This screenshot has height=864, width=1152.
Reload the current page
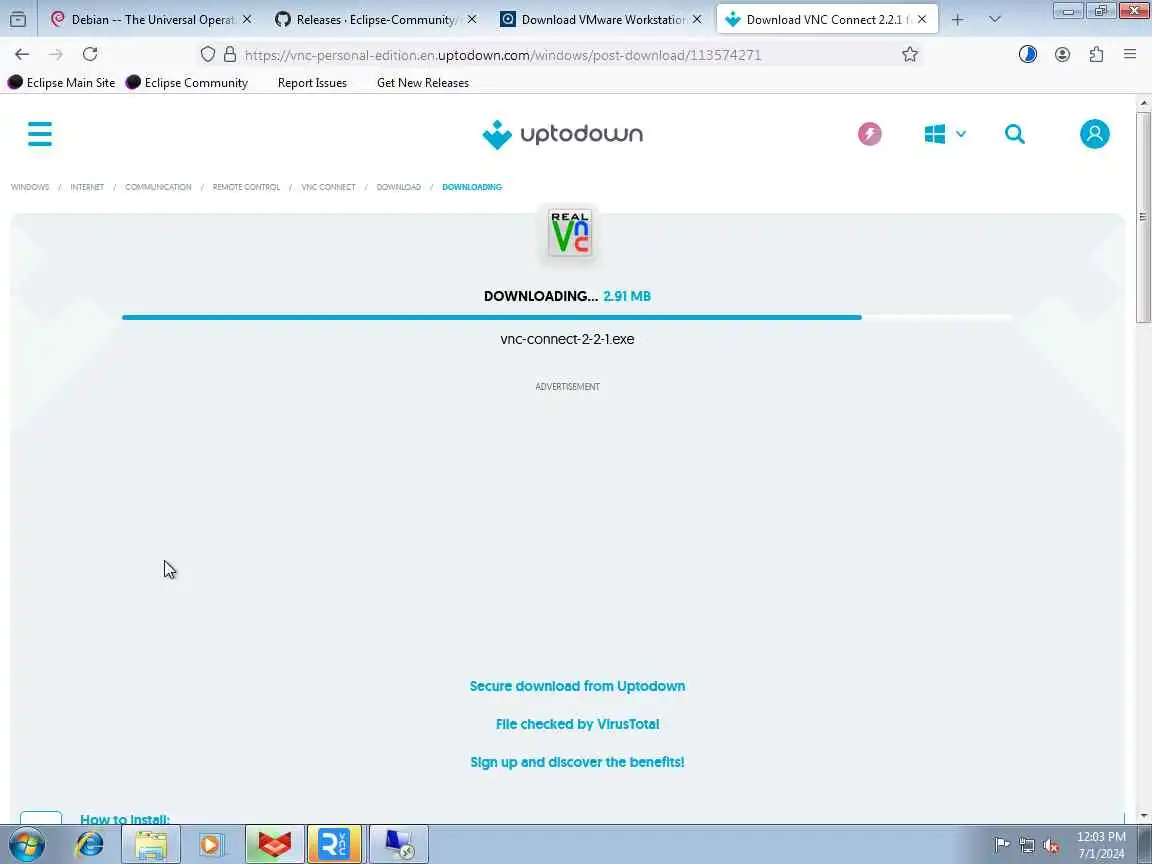[90, 54]
